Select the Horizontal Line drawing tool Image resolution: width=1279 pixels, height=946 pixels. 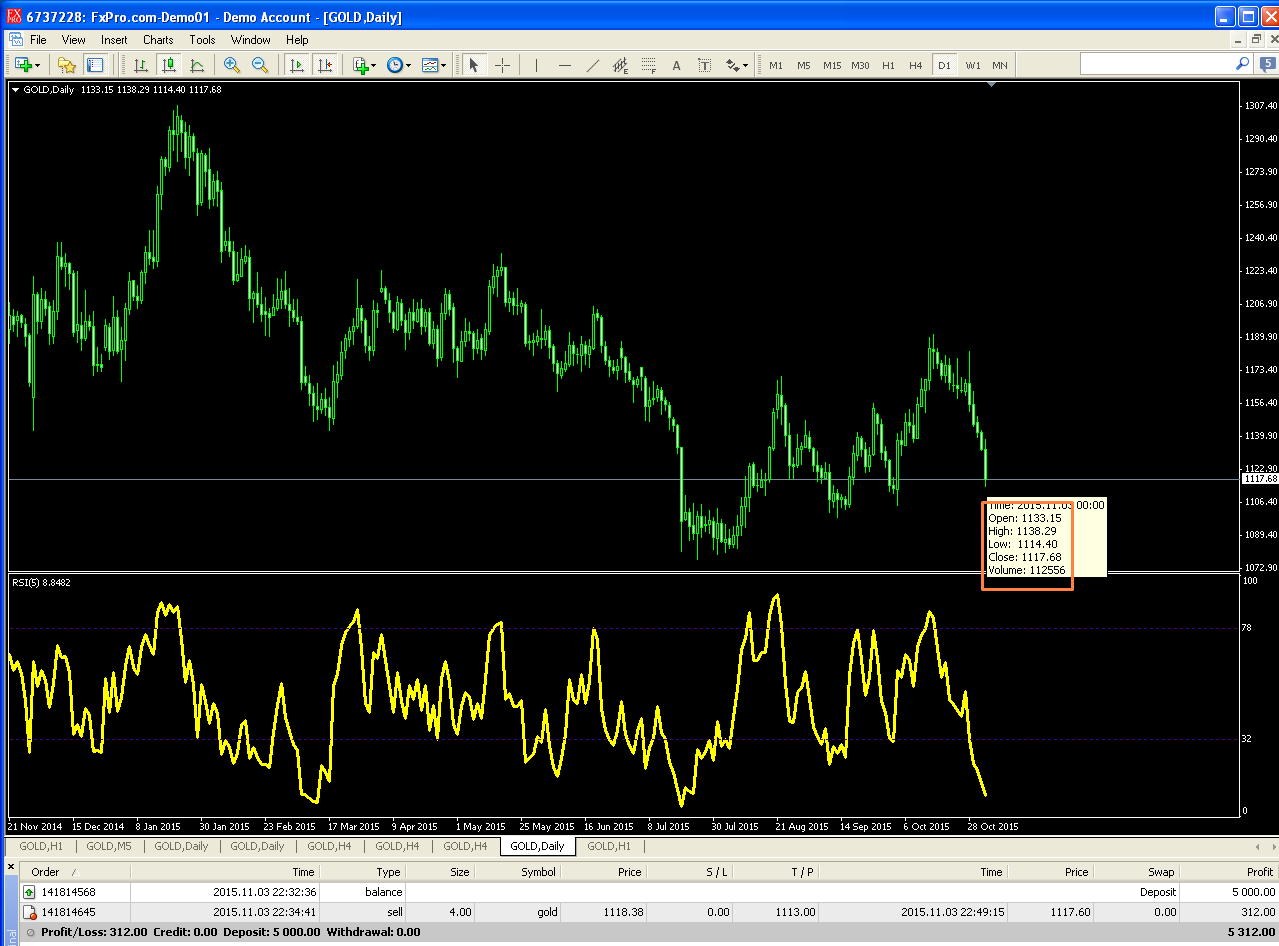565,65
